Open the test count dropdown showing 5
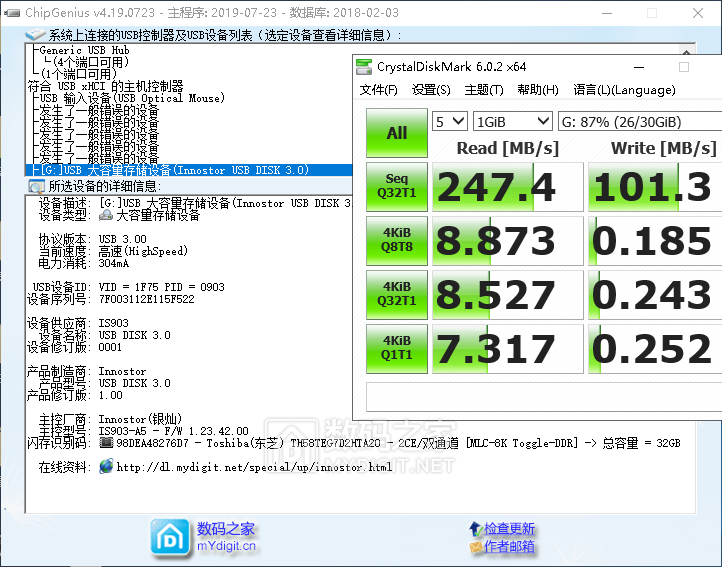722x567 pixels. click(450, 121)
